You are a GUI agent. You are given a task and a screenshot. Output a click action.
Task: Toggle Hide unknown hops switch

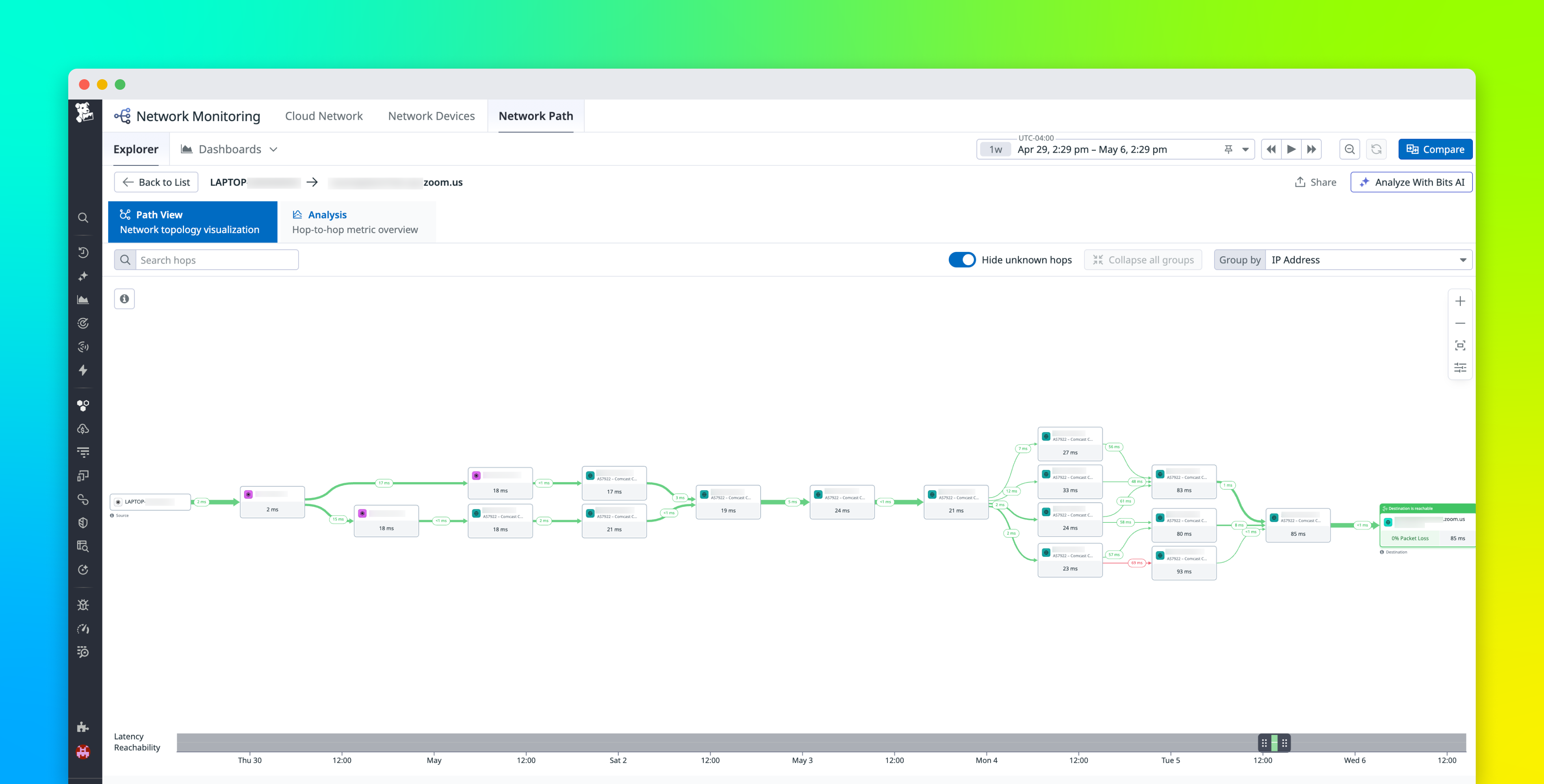point(962,260)
